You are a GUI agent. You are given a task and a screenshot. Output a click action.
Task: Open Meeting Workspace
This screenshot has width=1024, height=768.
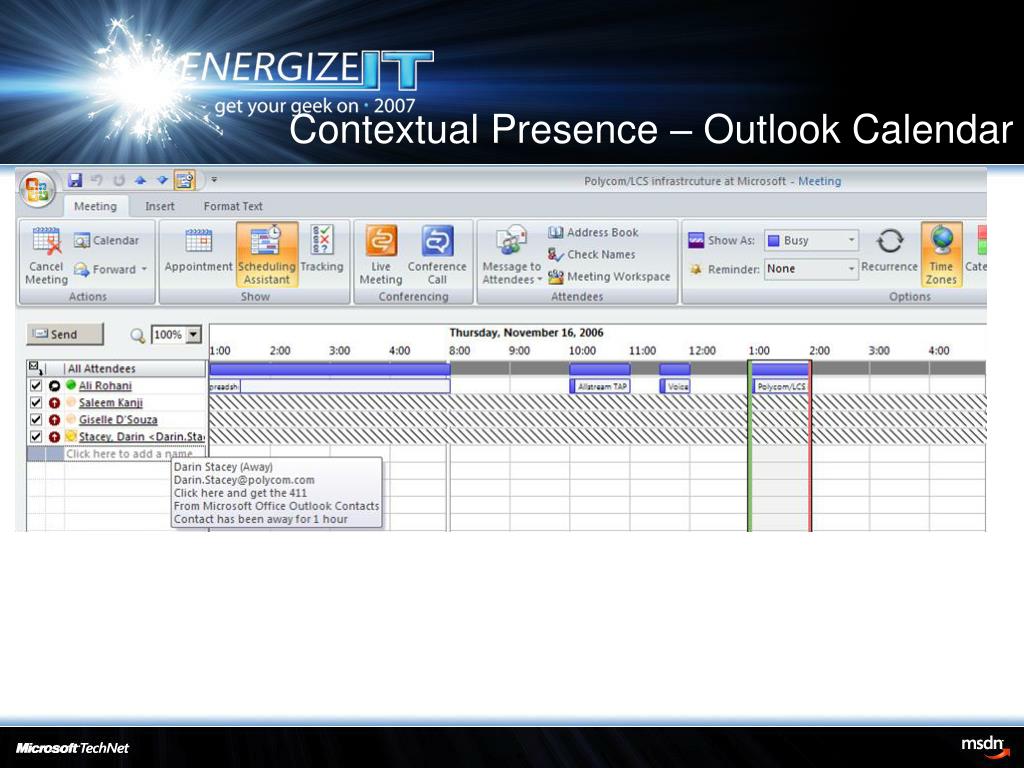click(x=609, y=277)
